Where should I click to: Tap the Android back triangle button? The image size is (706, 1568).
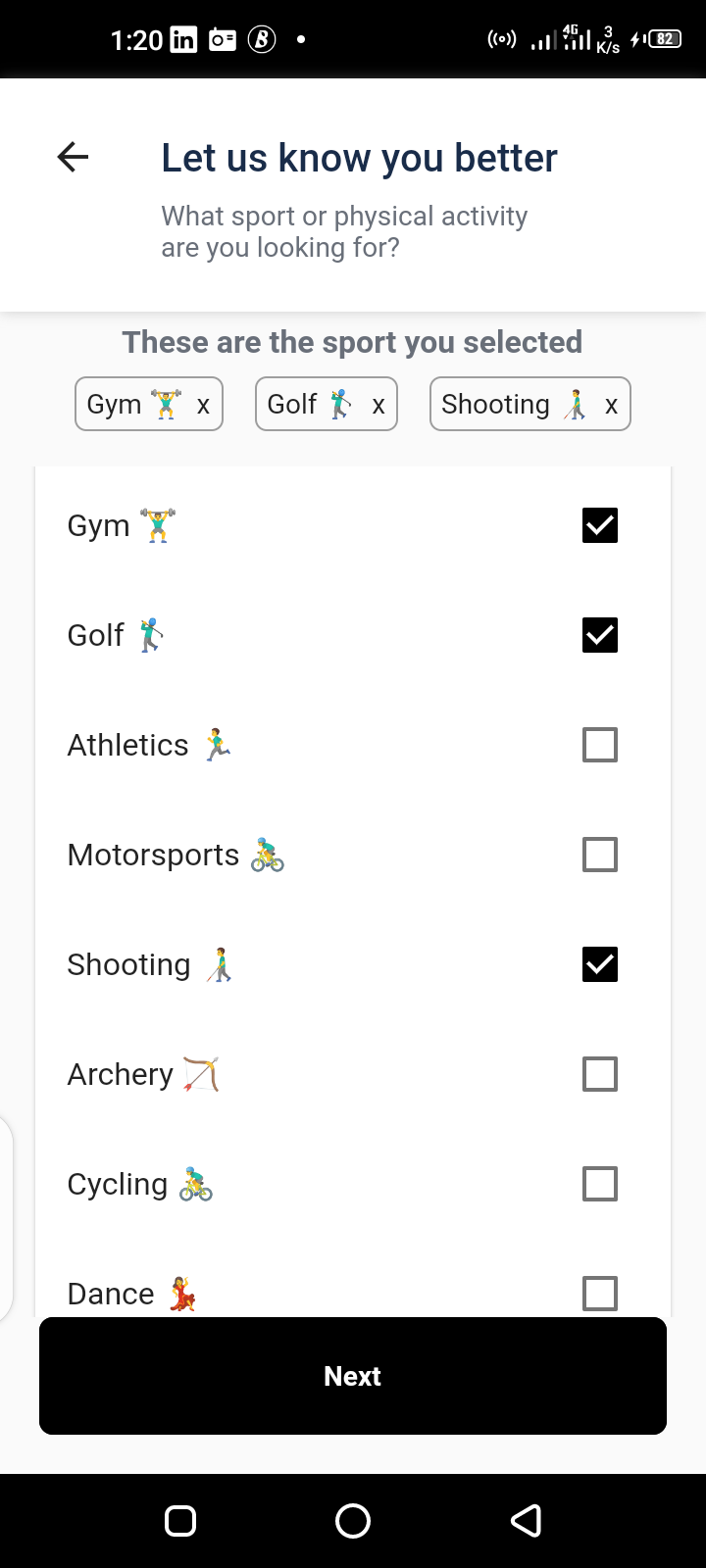pos(527,1520)
